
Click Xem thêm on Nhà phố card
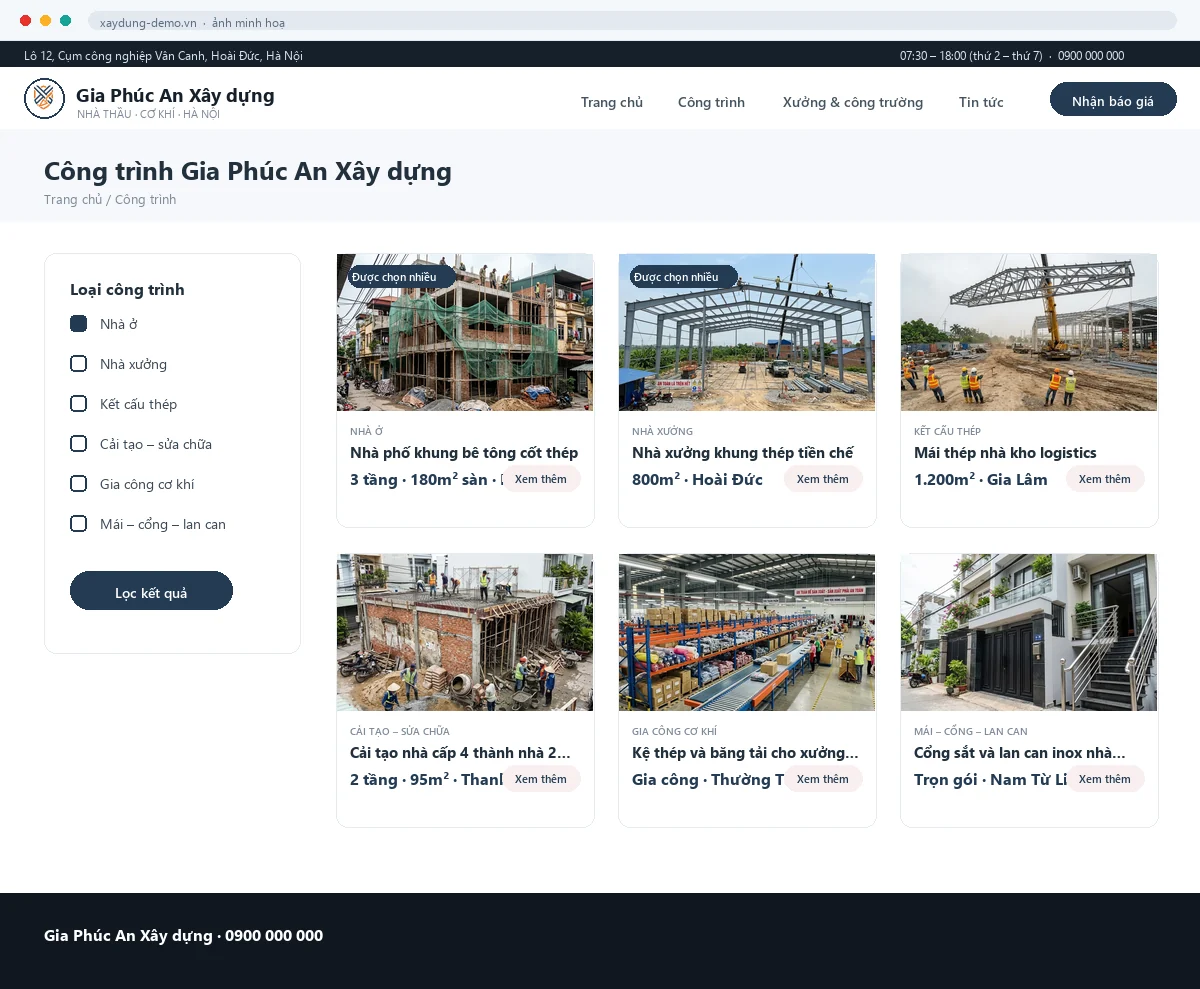pos(541,479)
